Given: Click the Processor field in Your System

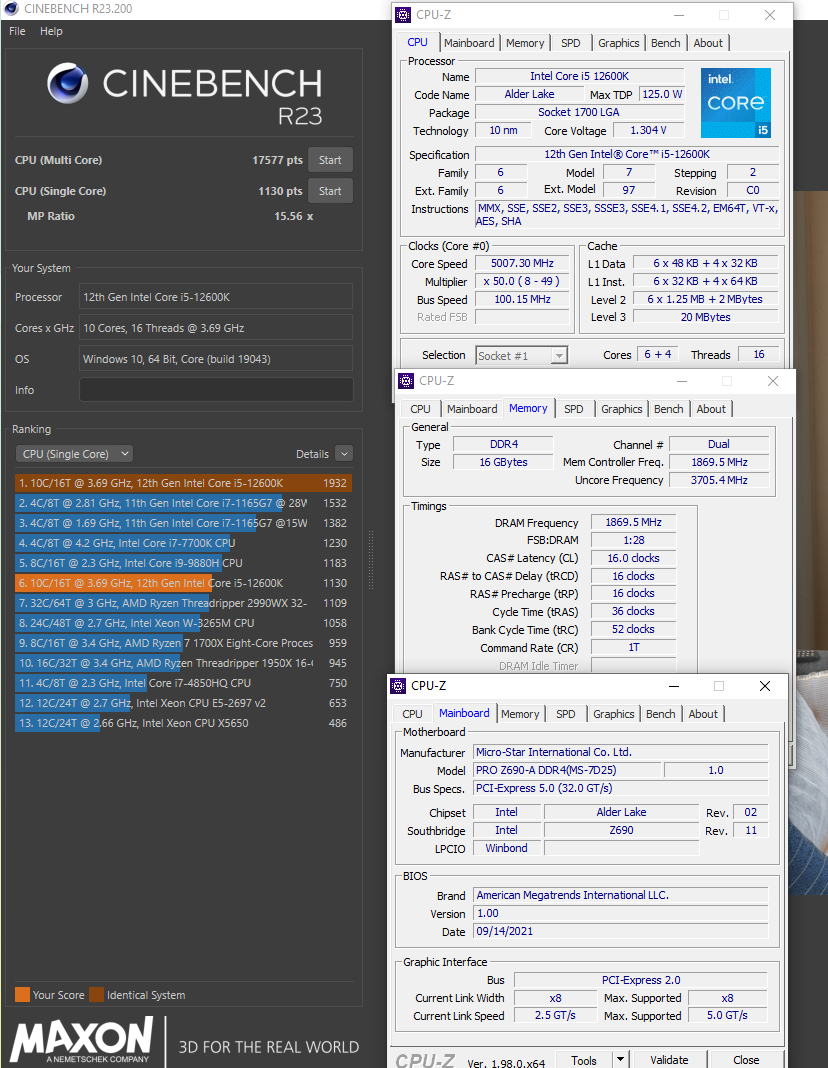Looking at the screenshot, I should (x=216, y=297).
